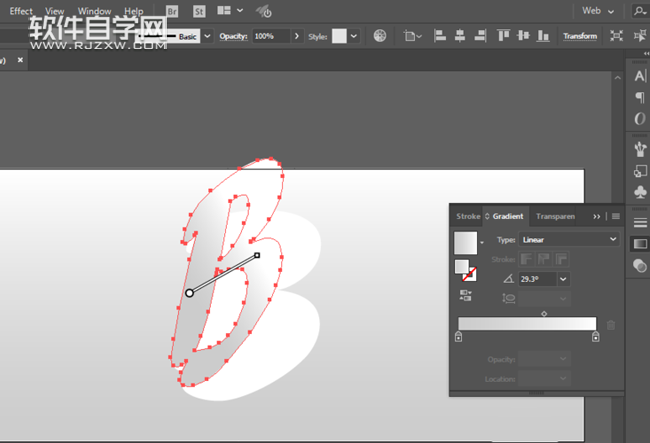Click the Reverse Gradient icon

pos(466,296)
